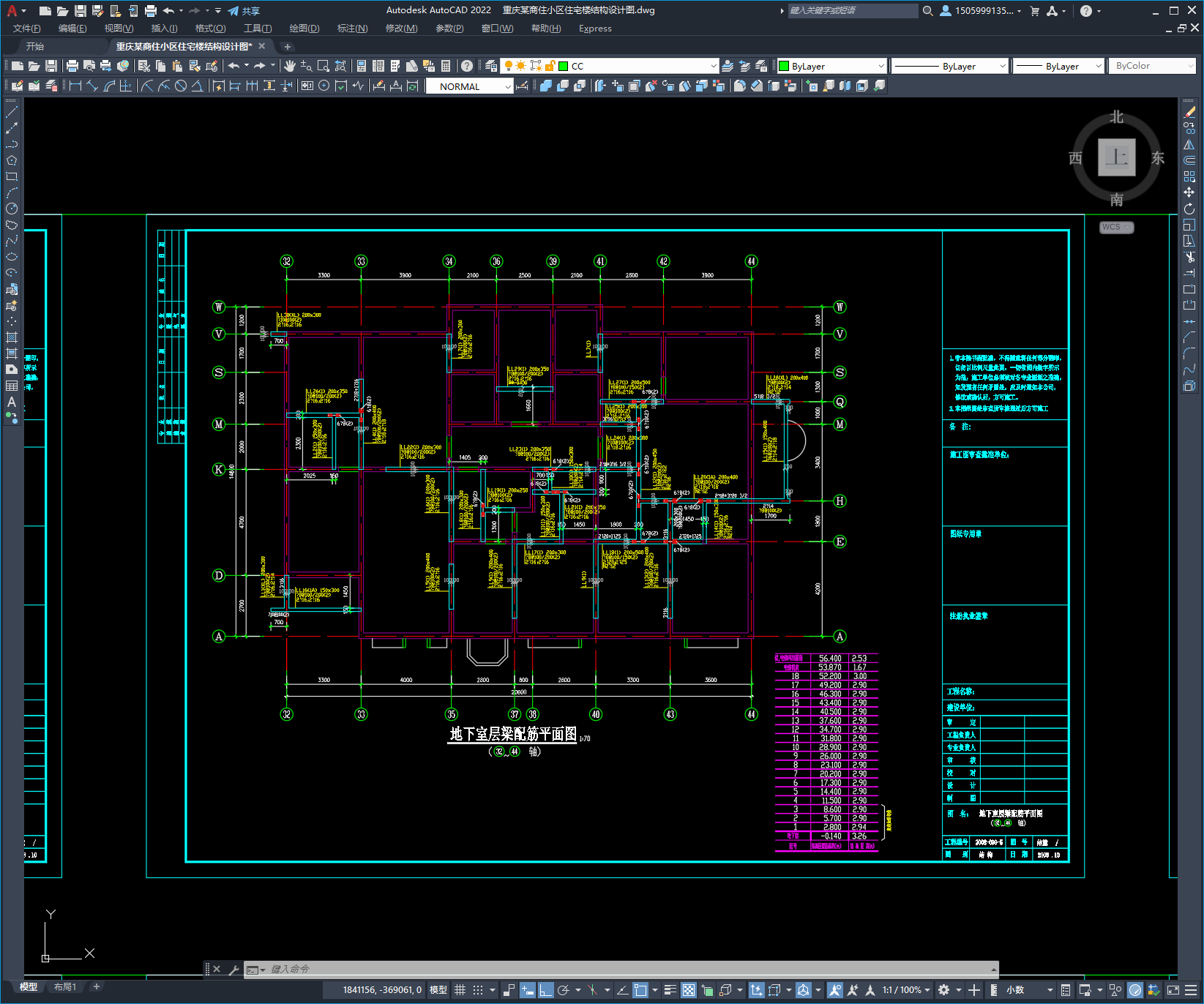Toggle polar tracking in status bar
This screenshot has width=1204, height=1004.
[564, 990]
